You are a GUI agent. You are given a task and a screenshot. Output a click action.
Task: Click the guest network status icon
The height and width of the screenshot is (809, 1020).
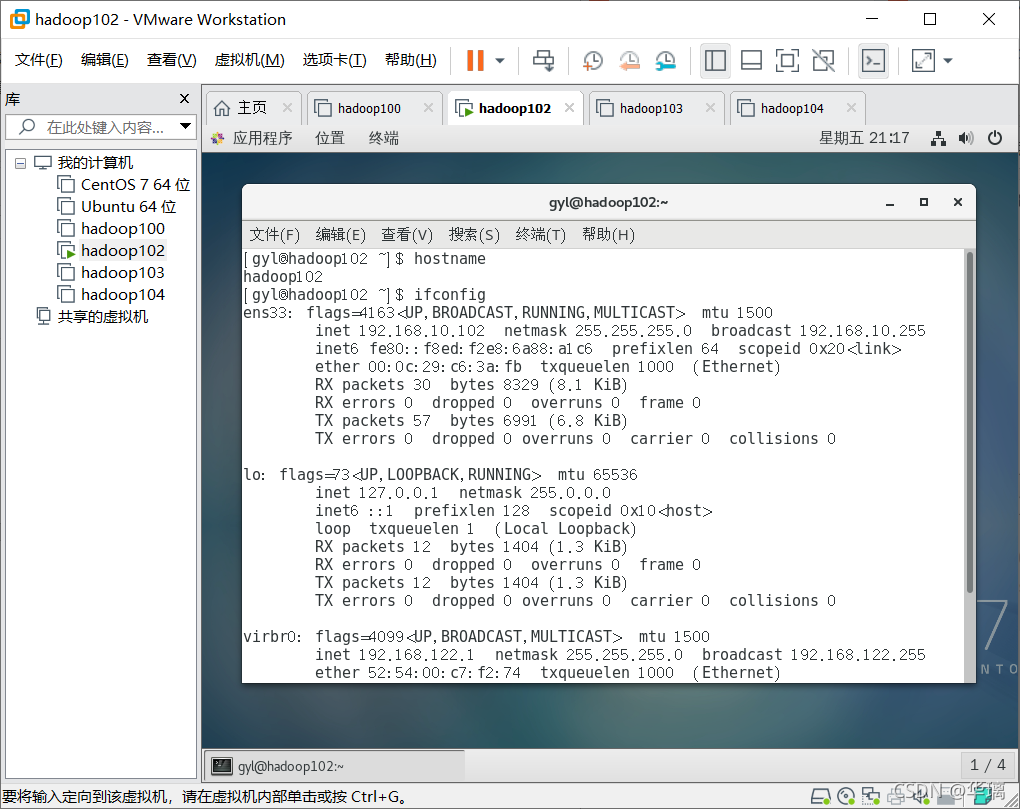pyautogui.click(x=938, y=138)
